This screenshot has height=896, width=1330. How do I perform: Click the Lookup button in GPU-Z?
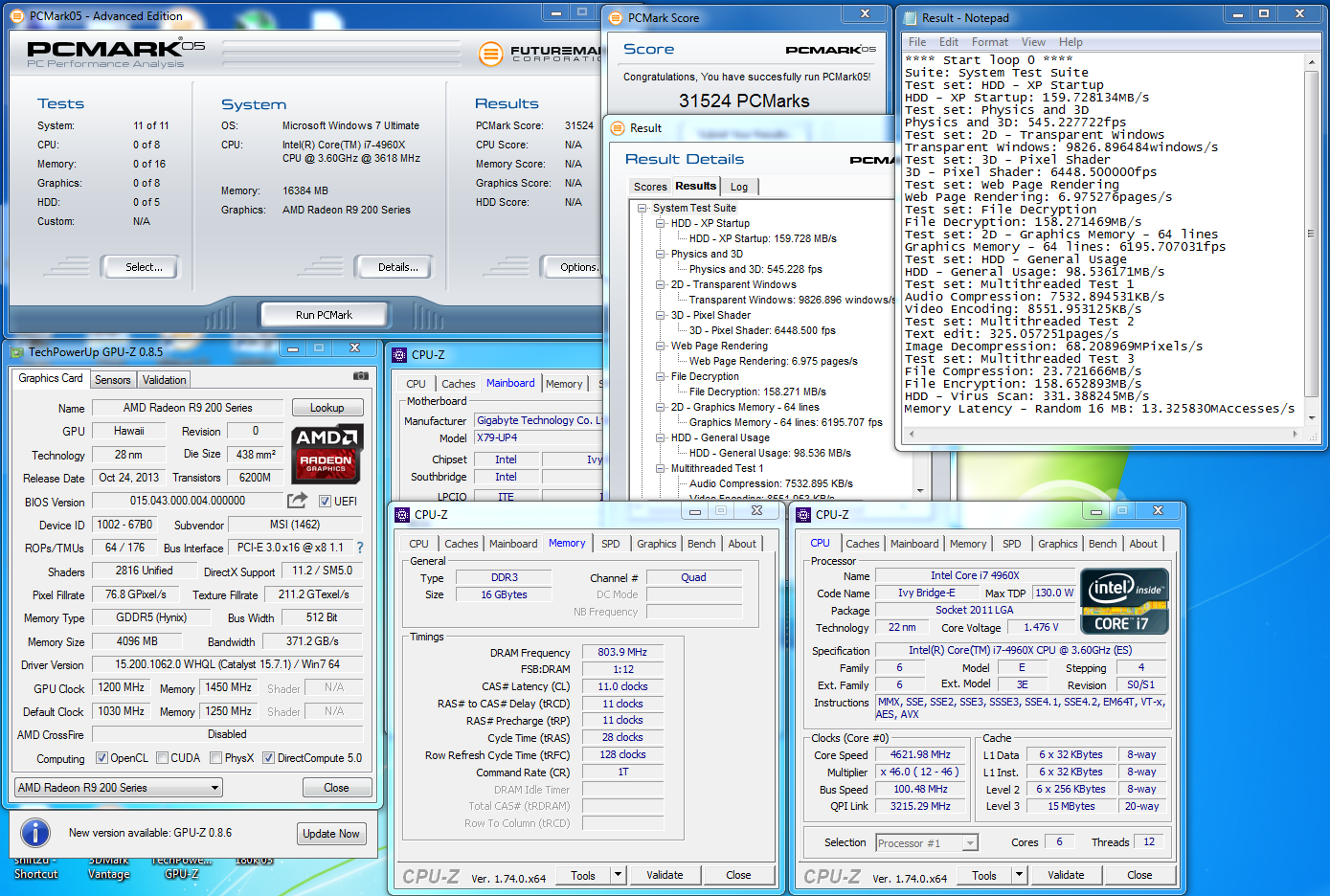point(327,408)
